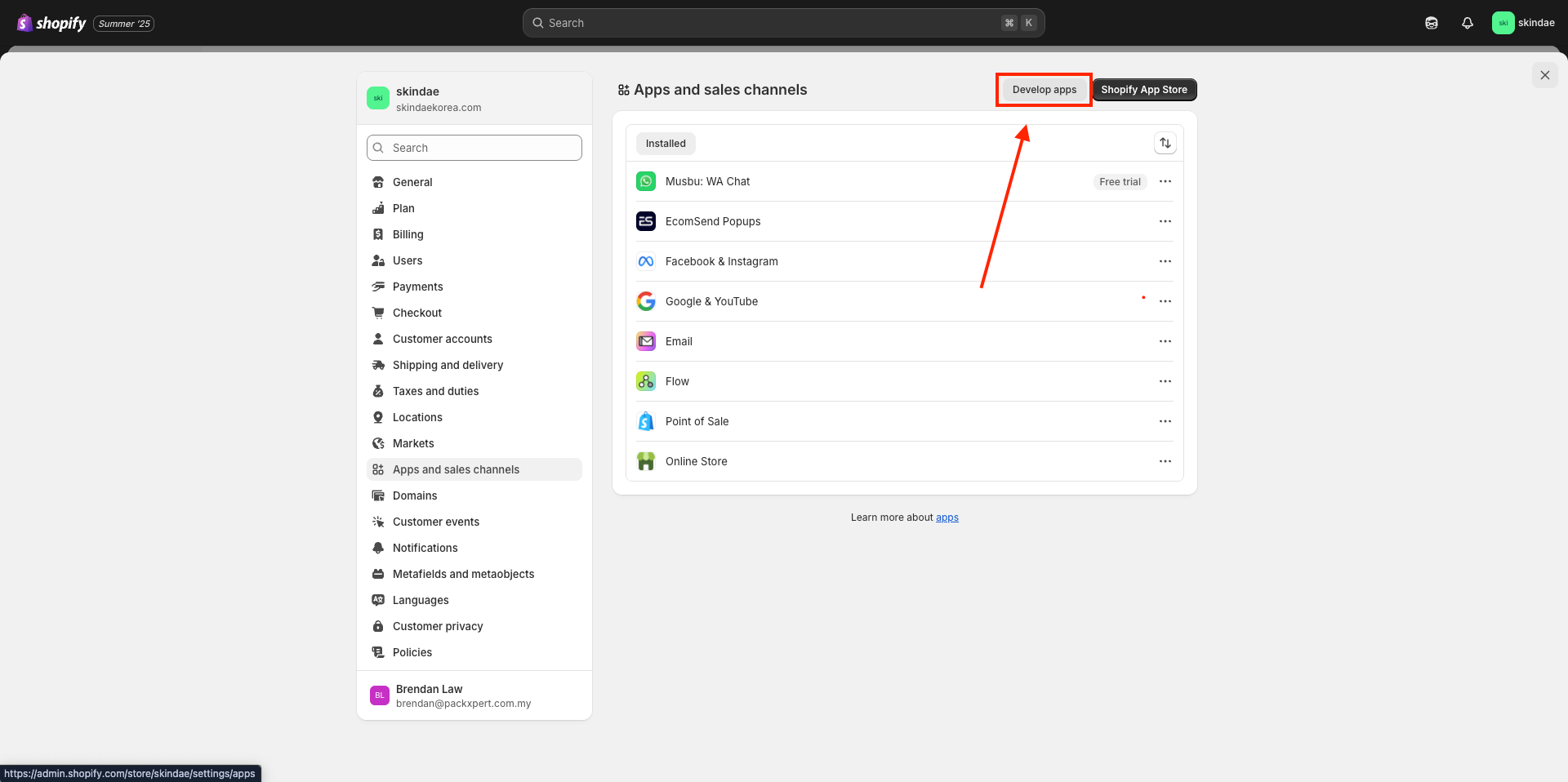Open Metafields and metaobjects
Viewport: 1568px width, 782px height.
(x=474, y=574)
